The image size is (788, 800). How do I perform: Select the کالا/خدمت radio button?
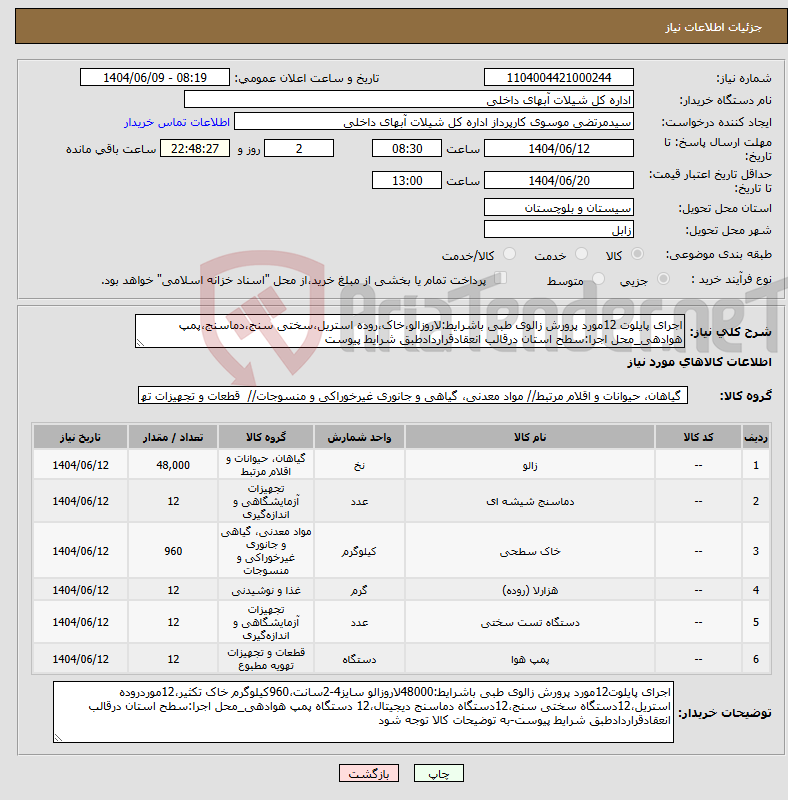point(509,254)
